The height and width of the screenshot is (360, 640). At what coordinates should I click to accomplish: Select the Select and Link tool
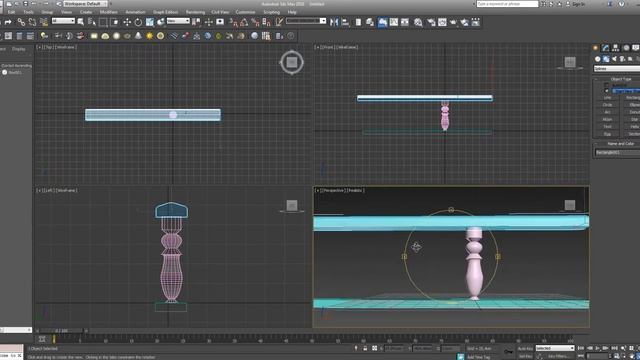21,22
